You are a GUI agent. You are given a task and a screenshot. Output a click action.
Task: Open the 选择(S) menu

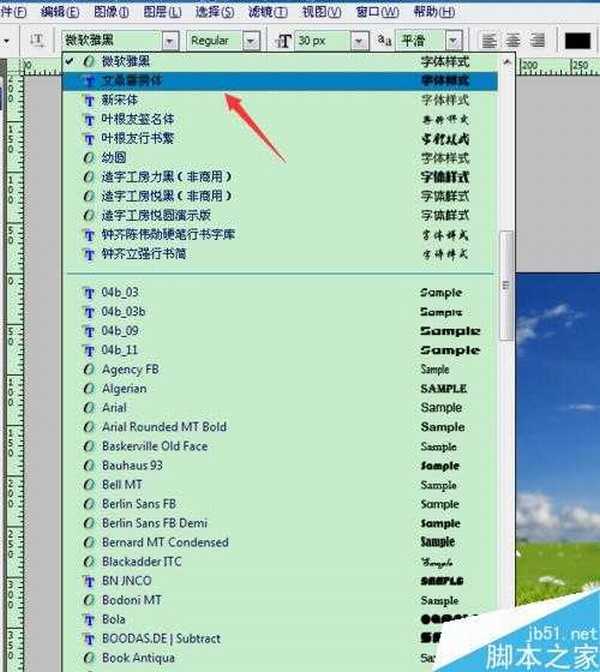215,12
